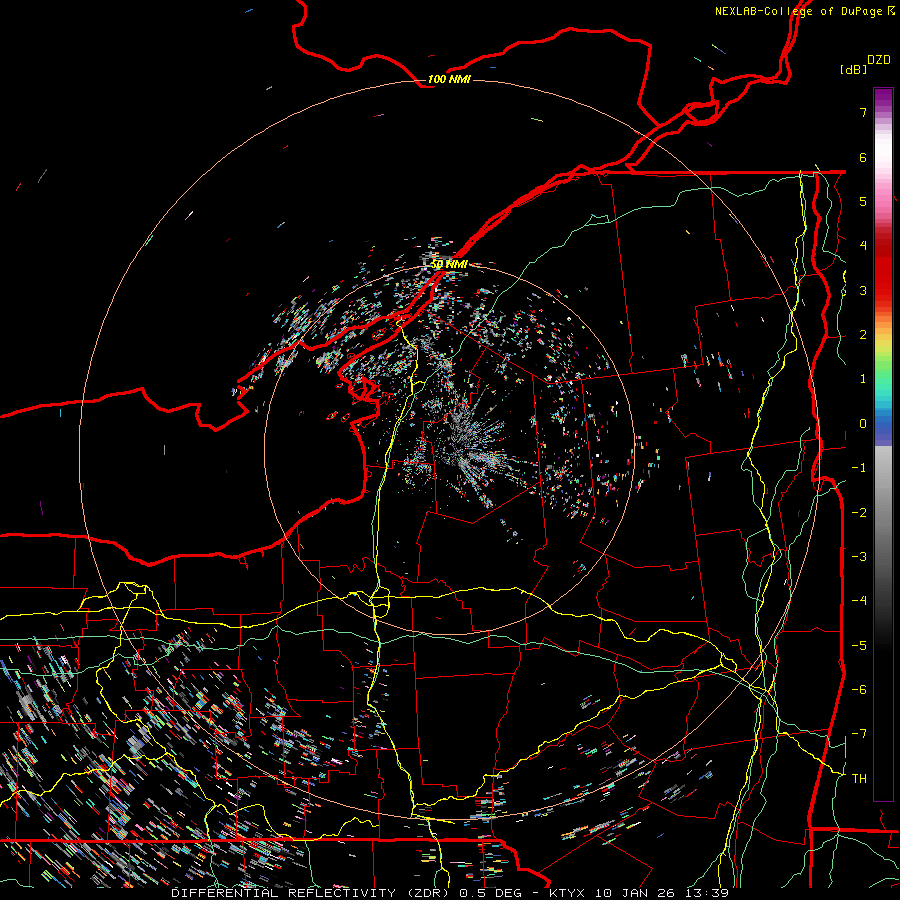Click the TH threshold label on scale

[859, 779]
